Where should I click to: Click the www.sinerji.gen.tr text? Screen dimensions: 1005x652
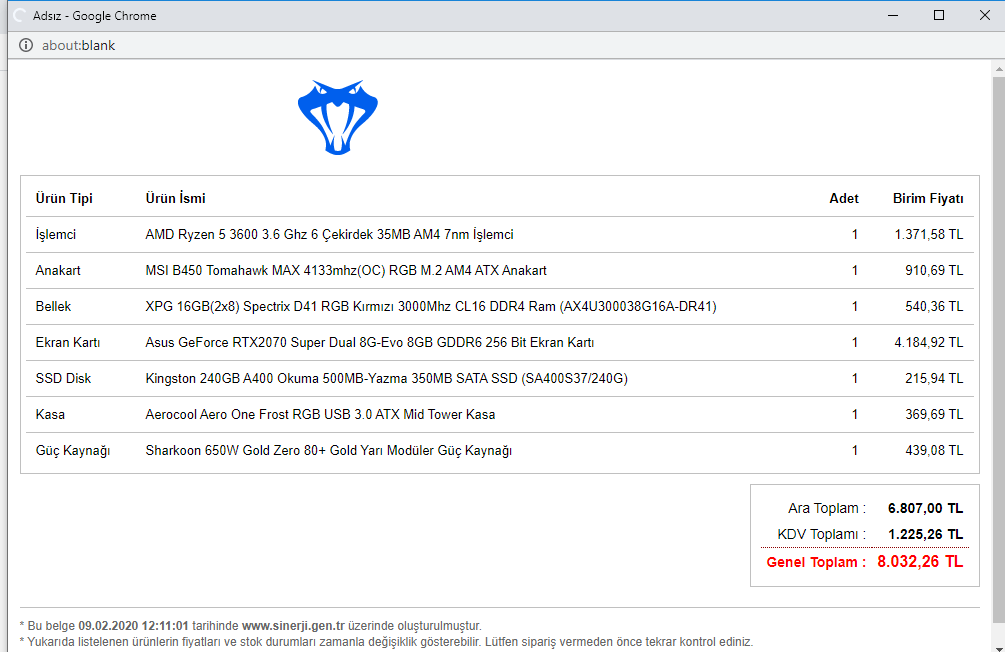tap(293, 626)
